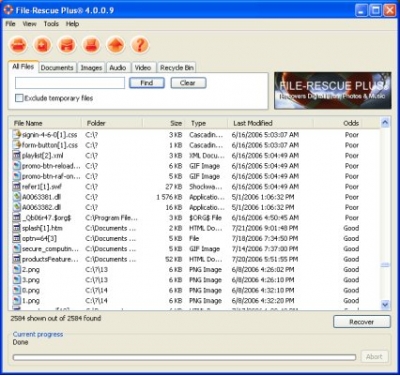
Task: Click the icon beside A0063382.dll
Action: pos(17,207)
